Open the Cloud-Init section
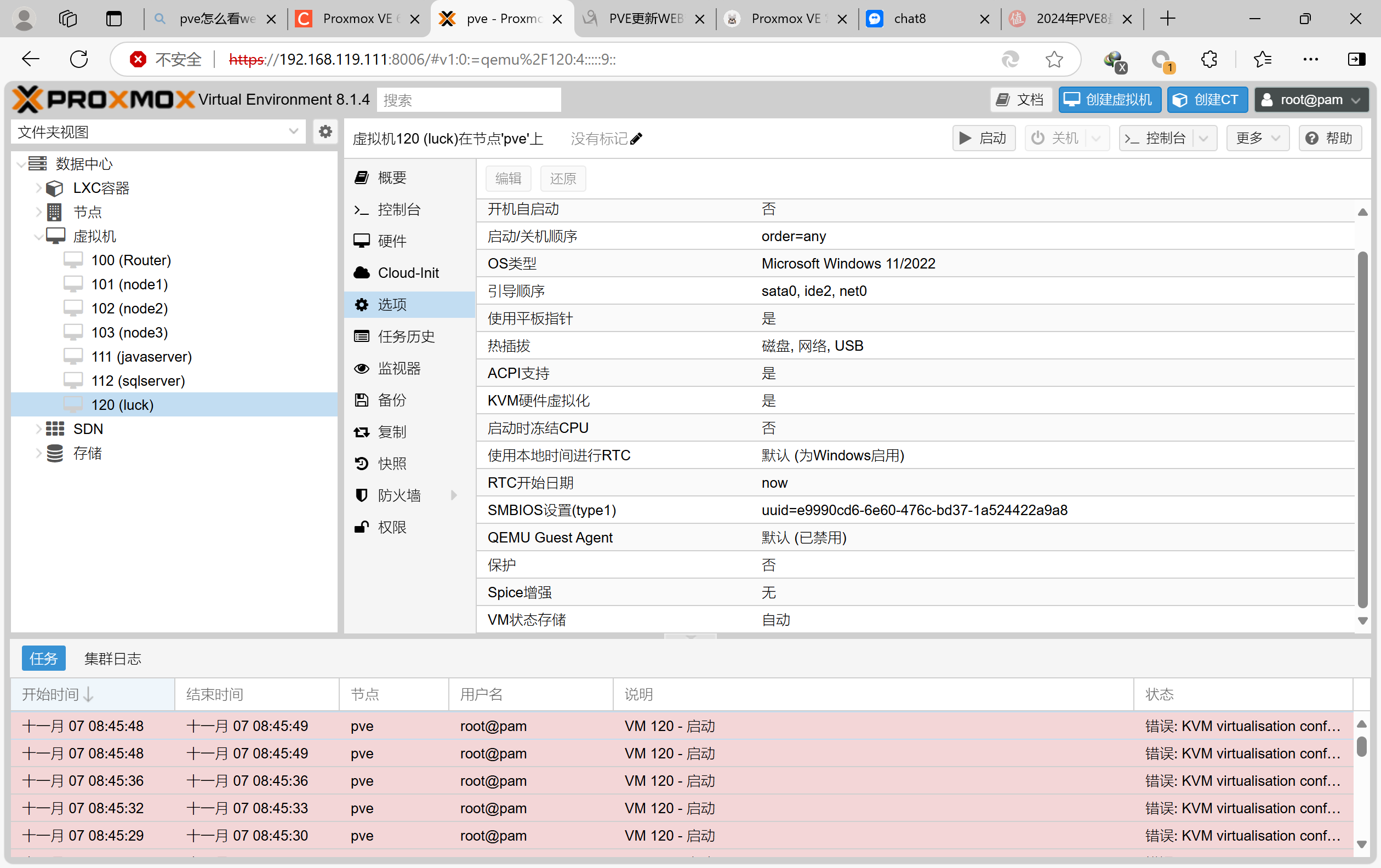Screen dimensions: 1381x868 click(x=409, y=273)
